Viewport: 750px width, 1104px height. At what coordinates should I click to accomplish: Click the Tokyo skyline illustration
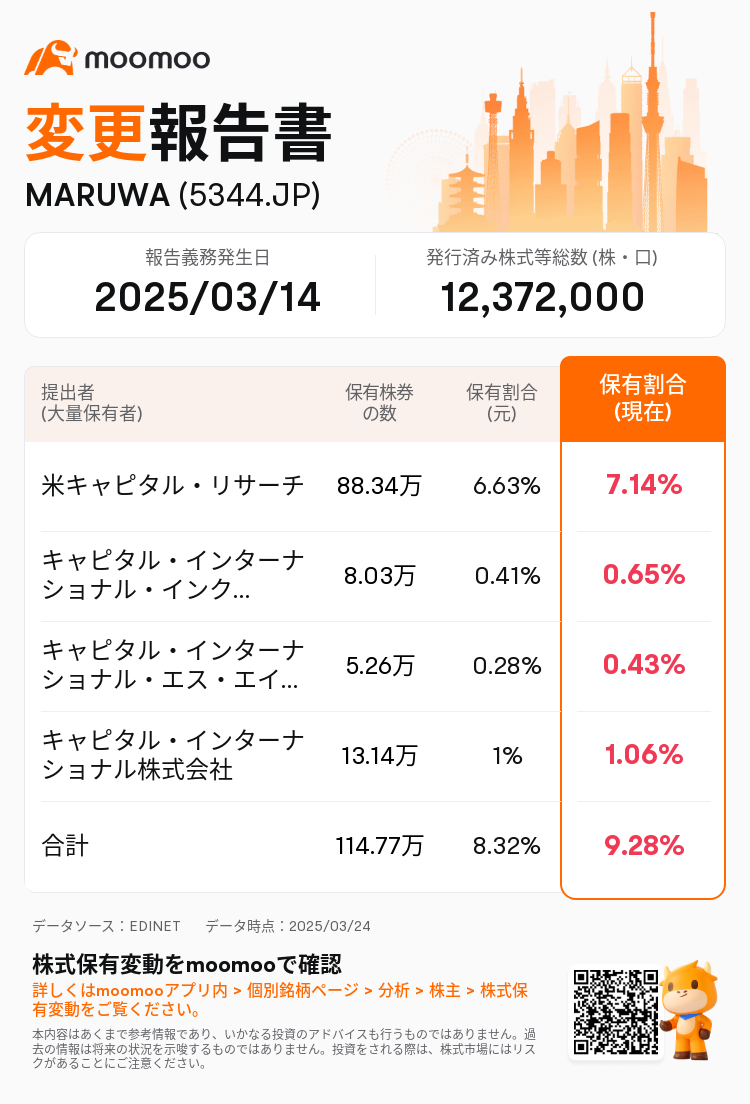pyautogui.click(x=570, y=140)
